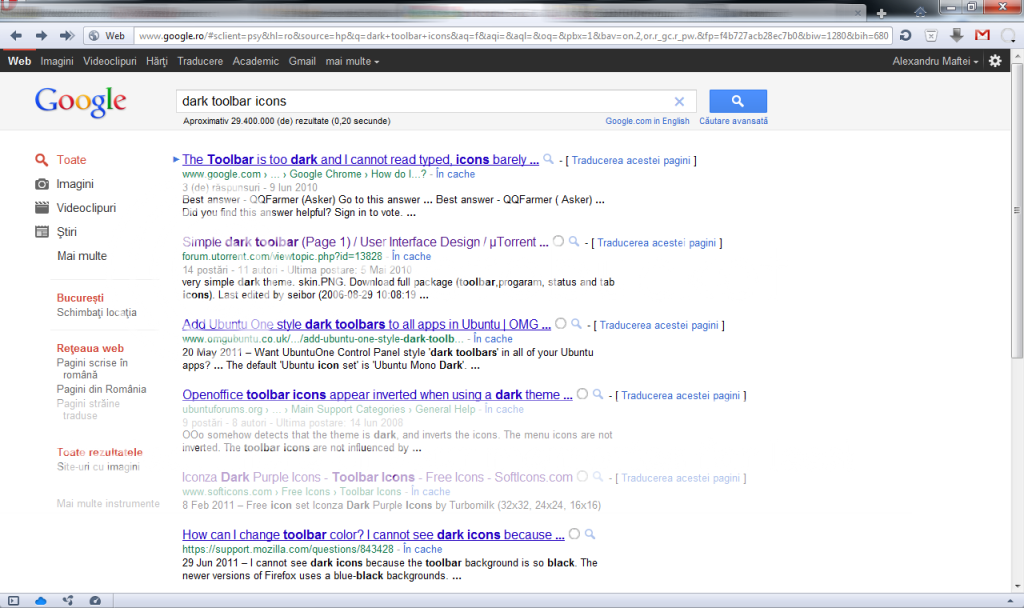Preview the 'Iconza Dark Purple Icons' result magnifier

pos(598,477)
